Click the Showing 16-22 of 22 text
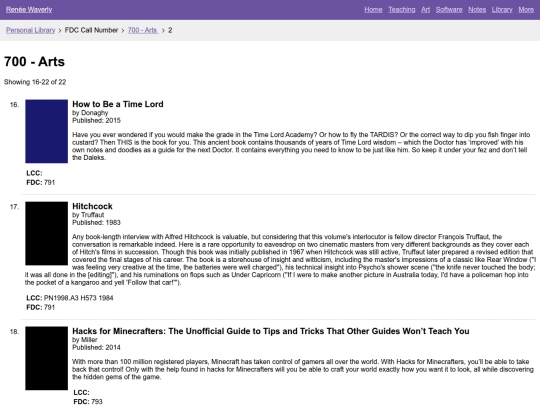The image size is (540, 405). tap(35, 82)
